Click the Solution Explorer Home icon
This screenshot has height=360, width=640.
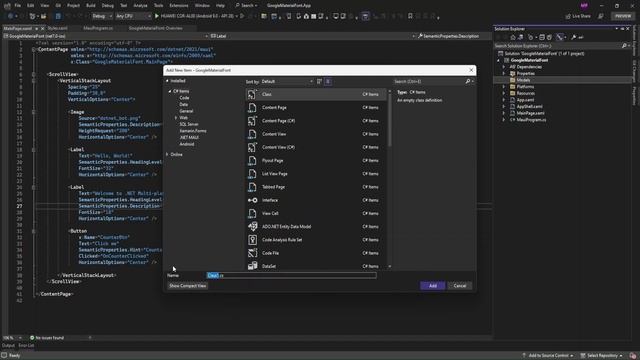[513, 37]
